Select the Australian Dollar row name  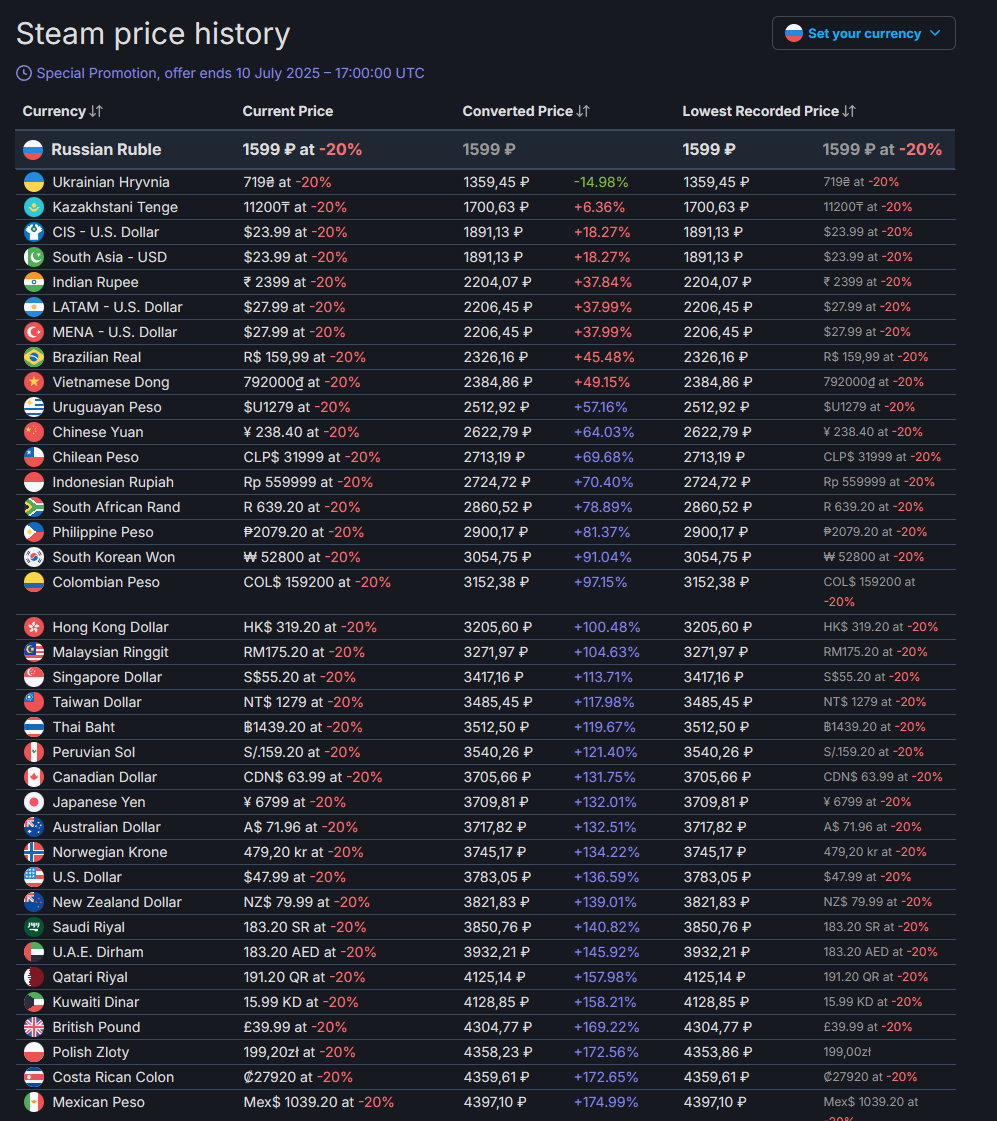(x=106, y=828)
